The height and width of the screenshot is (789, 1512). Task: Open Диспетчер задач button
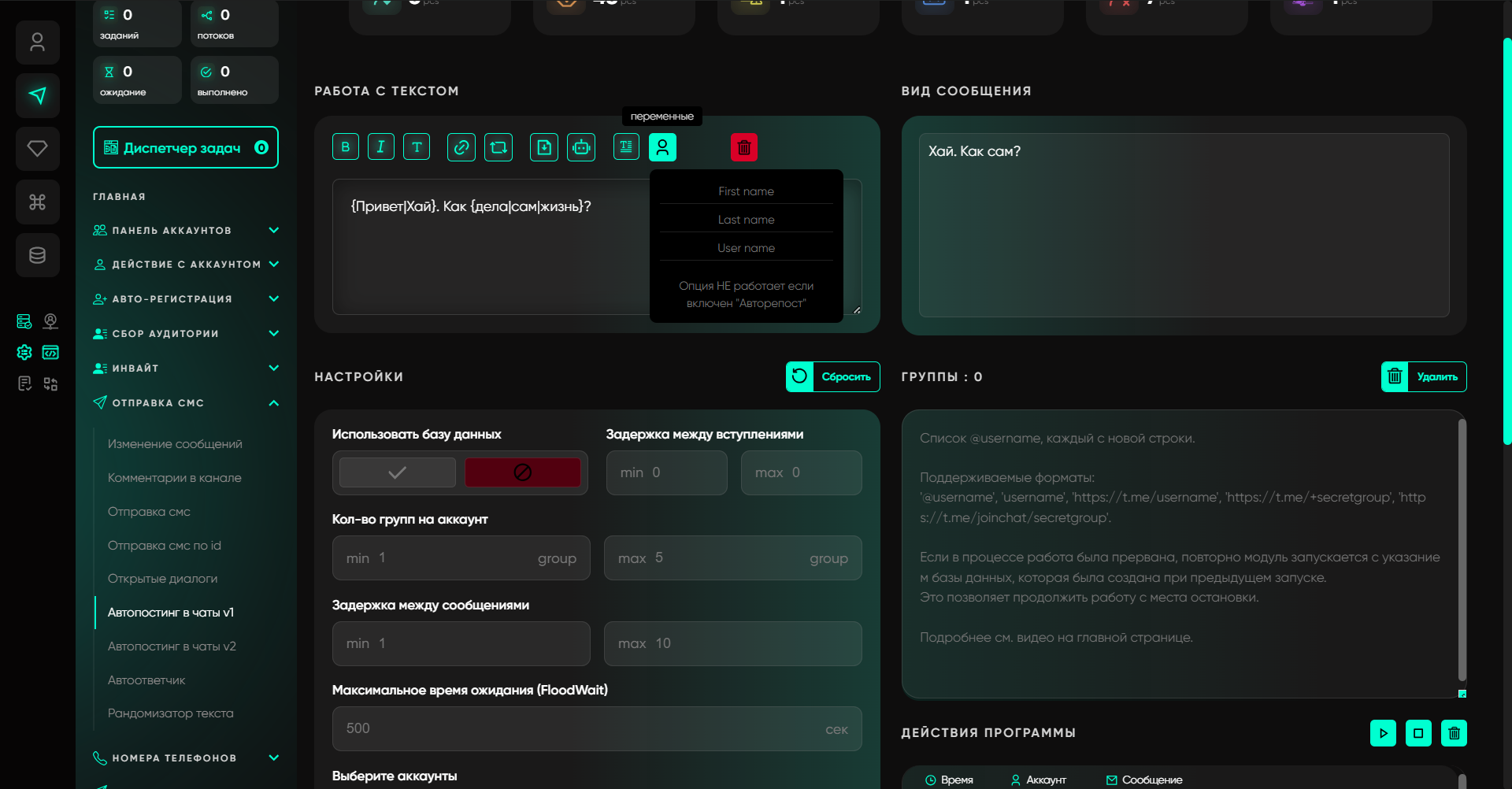point(186,148)
